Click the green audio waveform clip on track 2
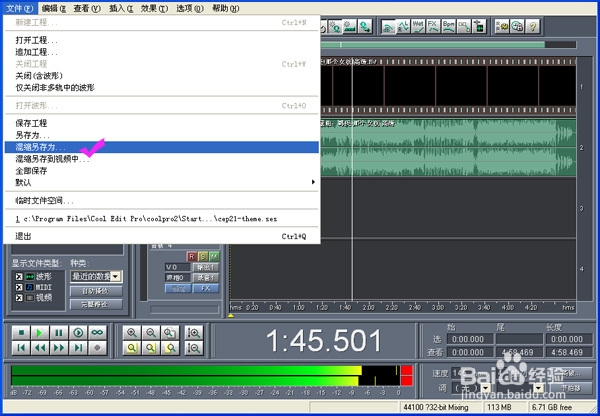Viewport: 600px width, 416px height. tap(448, 148)
